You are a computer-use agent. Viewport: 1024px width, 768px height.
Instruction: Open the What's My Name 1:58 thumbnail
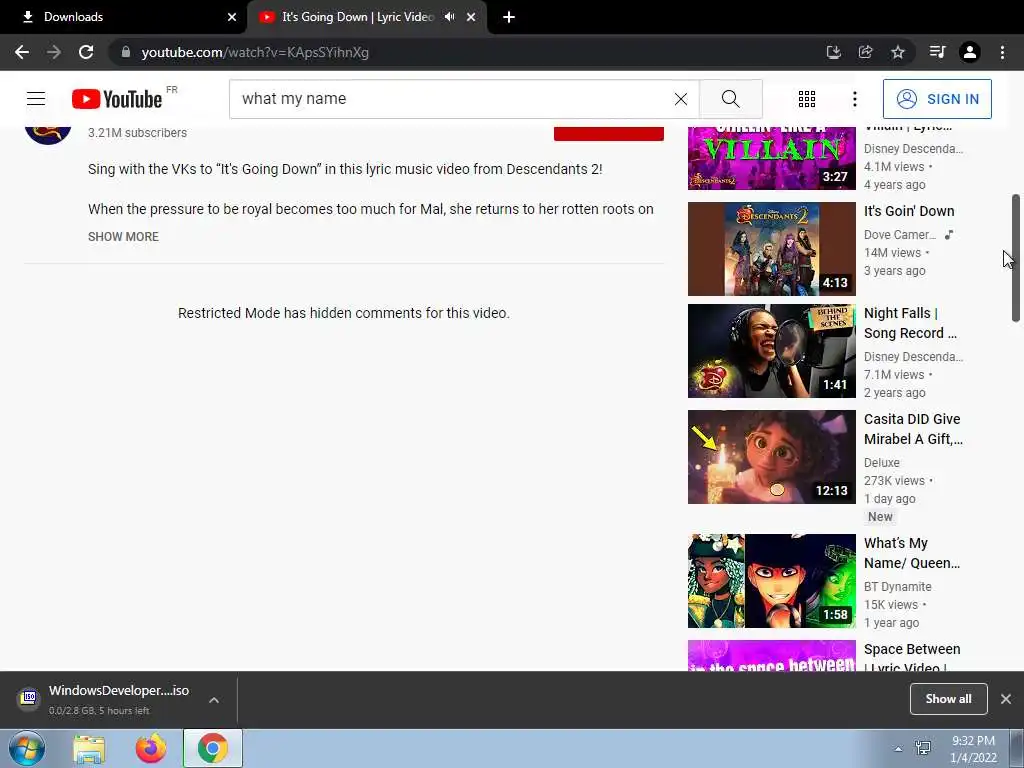pos(771,581)
